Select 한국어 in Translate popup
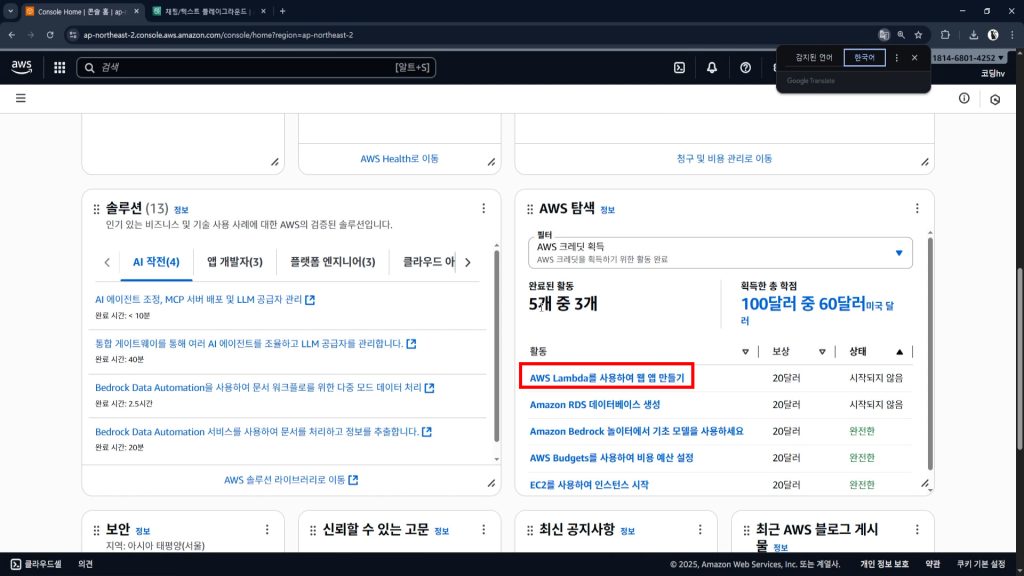The width and height of the screenshot is (1024, 576). coord(864,57)
